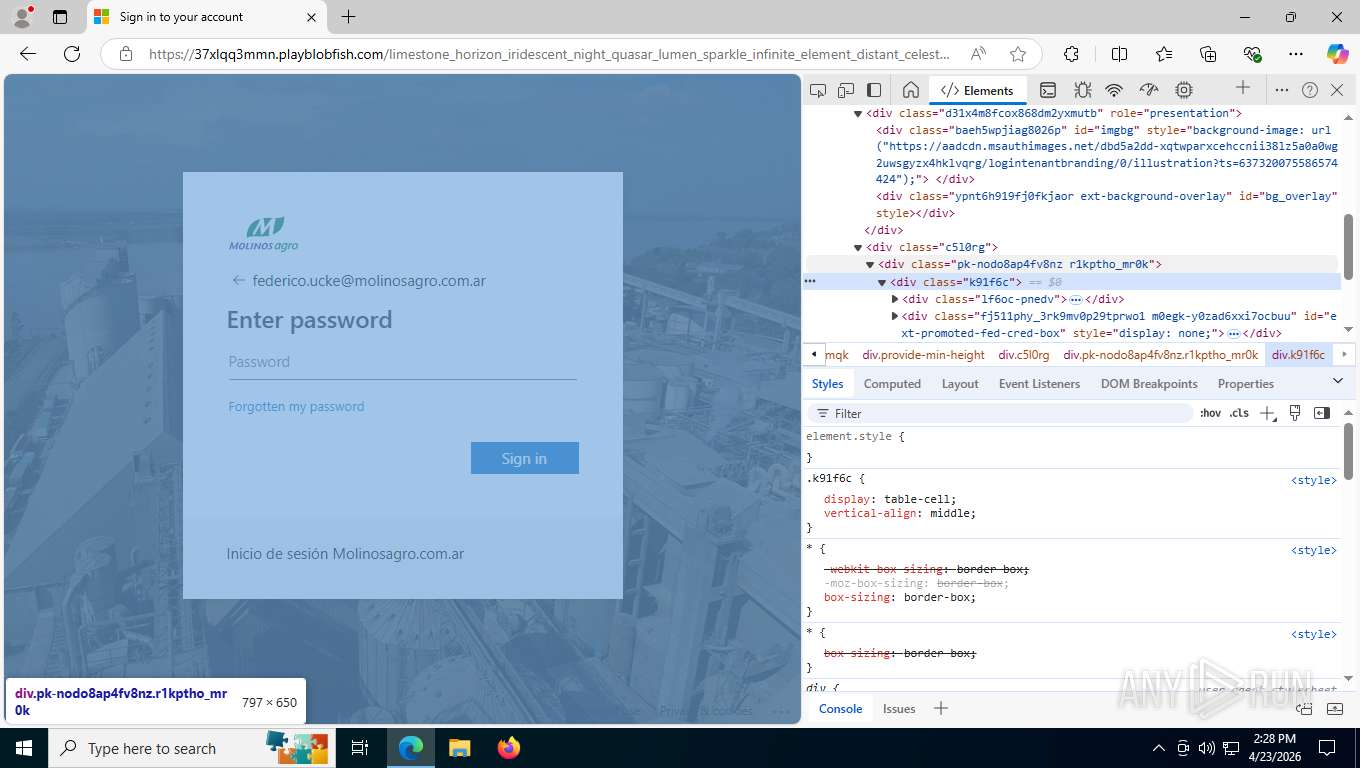Open the Network tool (wifi icon)
Screen dimensions: 1360x768
coord(1114,90)
